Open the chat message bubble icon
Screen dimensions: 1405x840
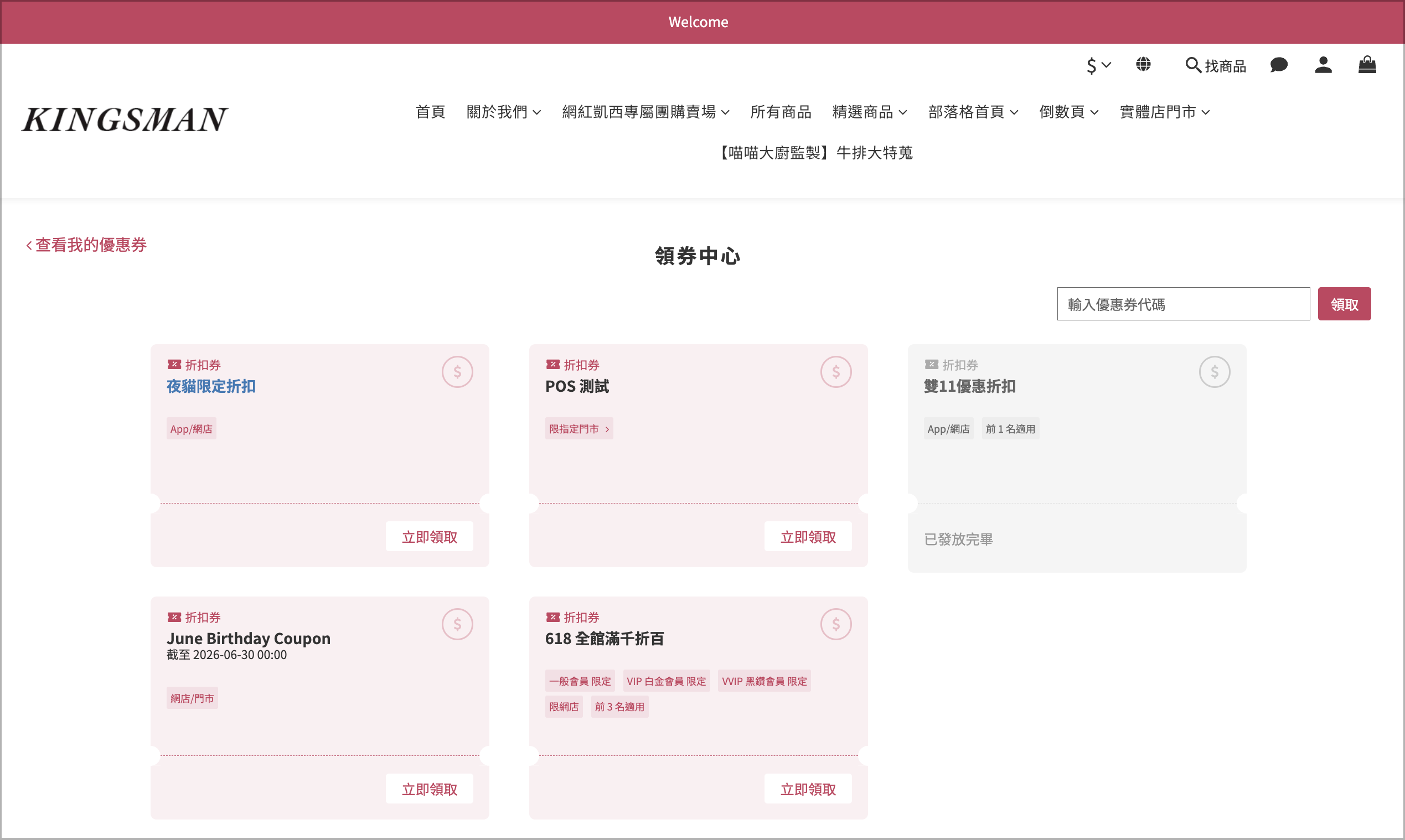point(1278,65)
